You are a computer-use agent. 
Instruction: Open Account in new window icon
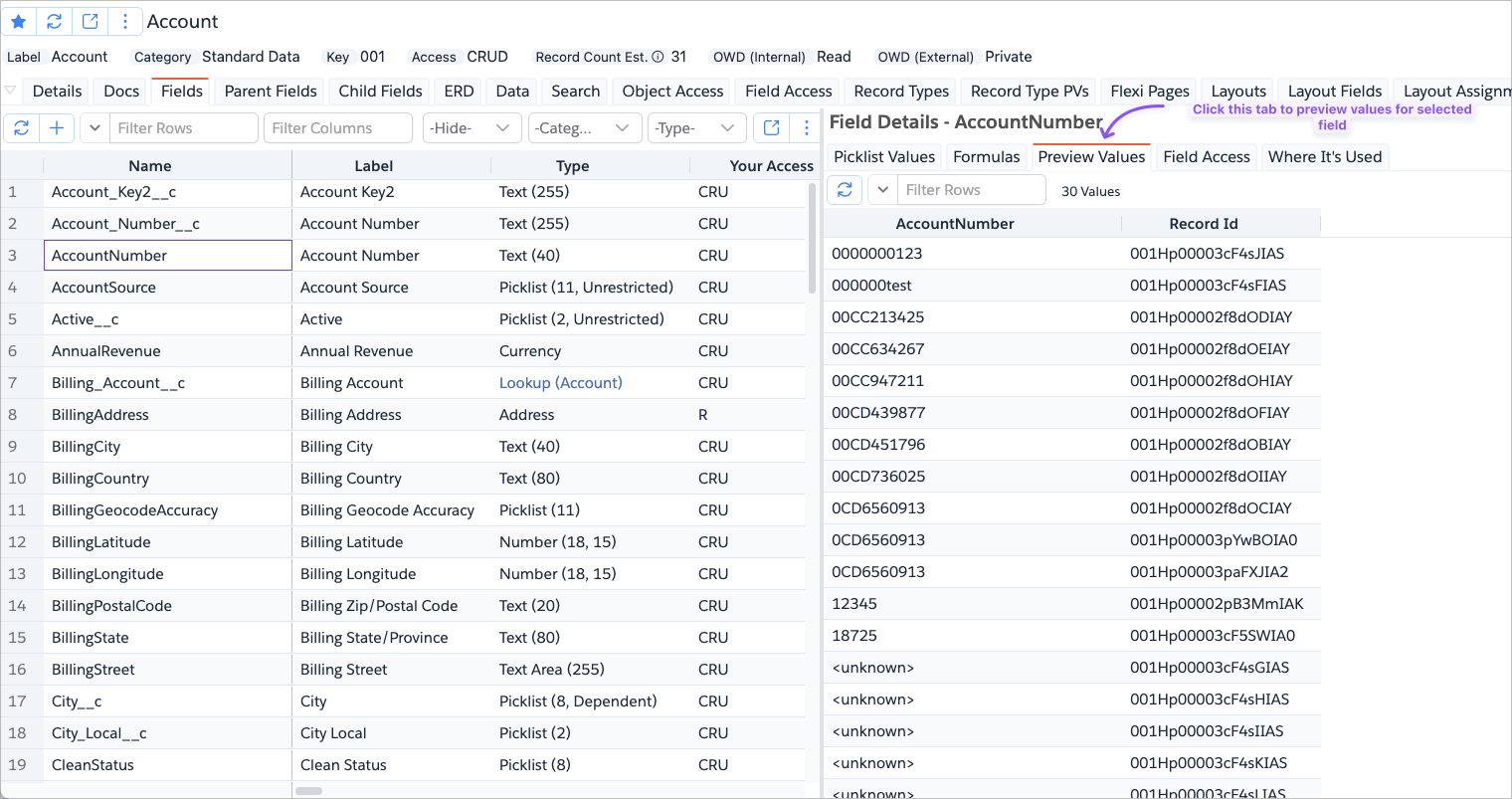[90, 21]
